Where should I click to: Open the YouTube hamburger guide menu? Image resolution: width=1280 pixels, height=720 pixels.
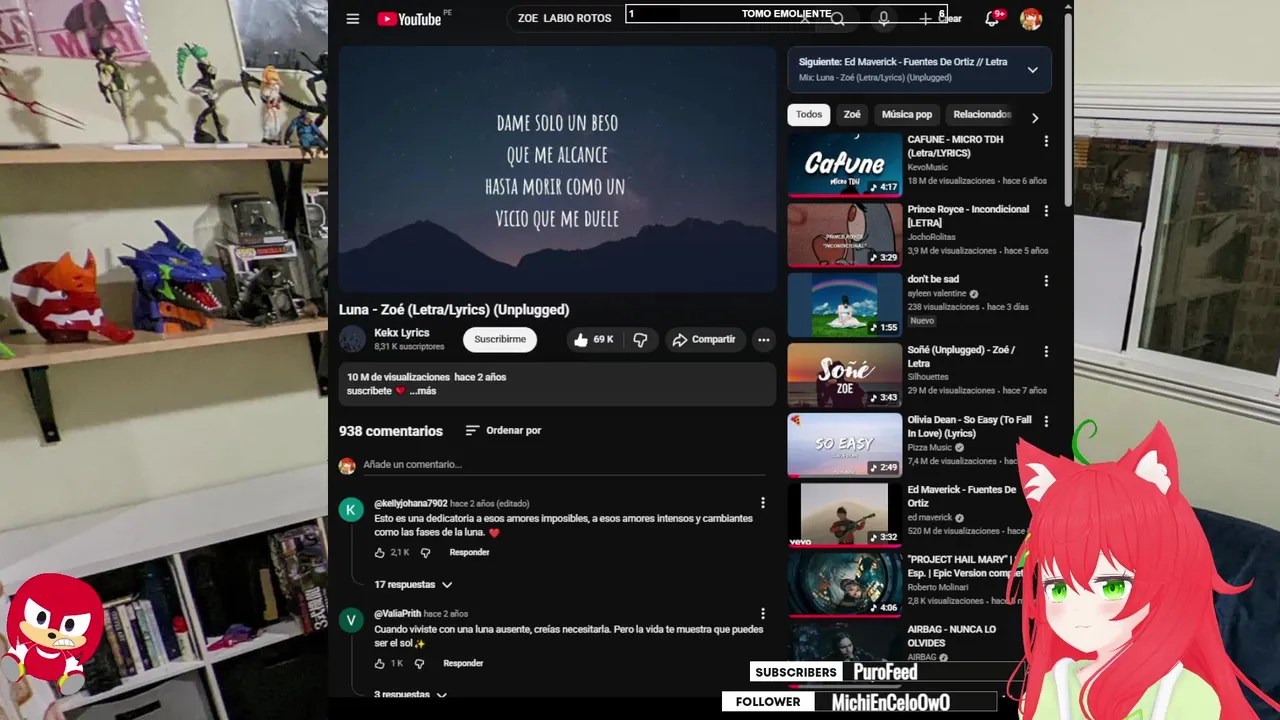(352, 18)
